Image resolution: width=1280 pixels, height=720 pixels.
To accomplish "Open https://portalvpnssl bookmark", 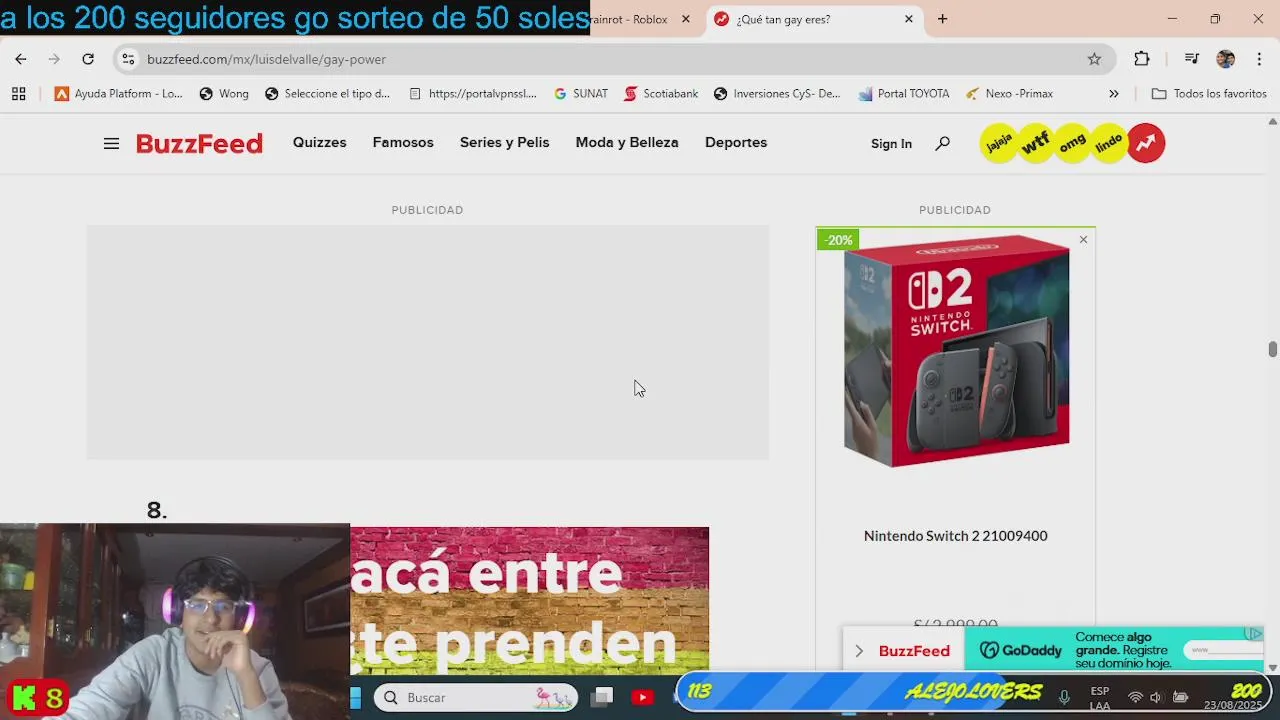I will coord(473,93).
